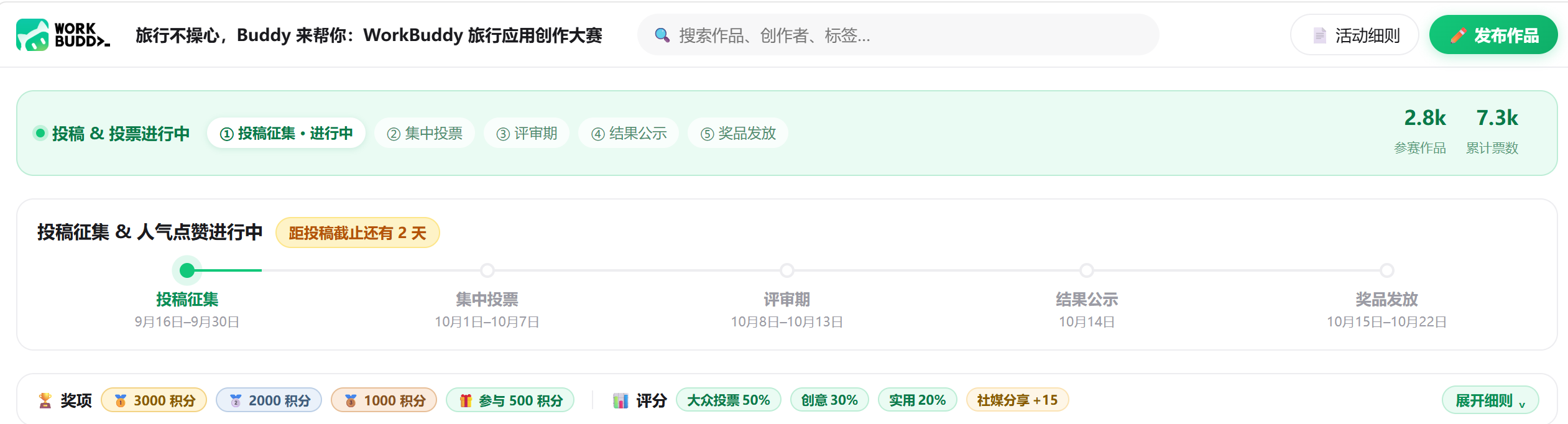Image resolution: width=1568 pixels, height=424 pixels.
Task: Click the 大众投票 50% score chip
Action: 728,400
